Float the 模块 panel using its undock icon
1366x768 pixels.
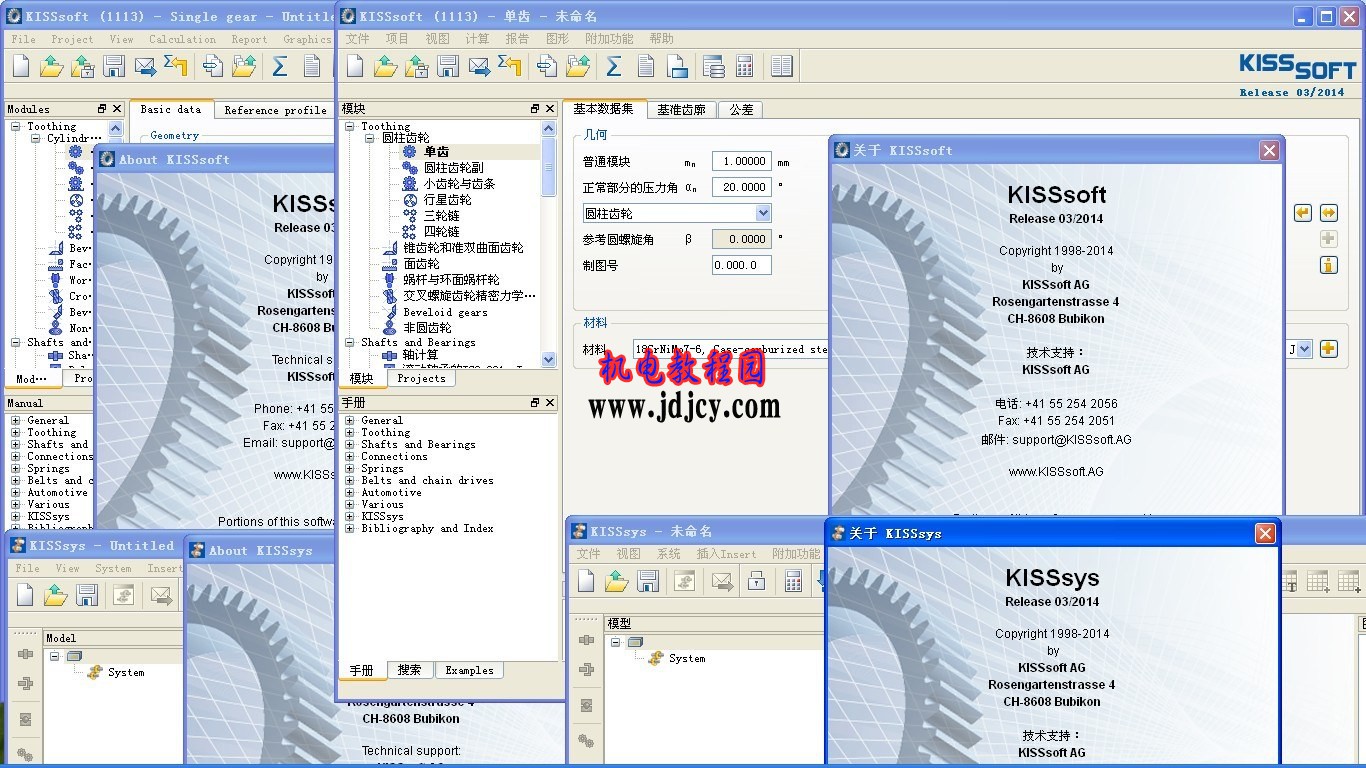535,109
